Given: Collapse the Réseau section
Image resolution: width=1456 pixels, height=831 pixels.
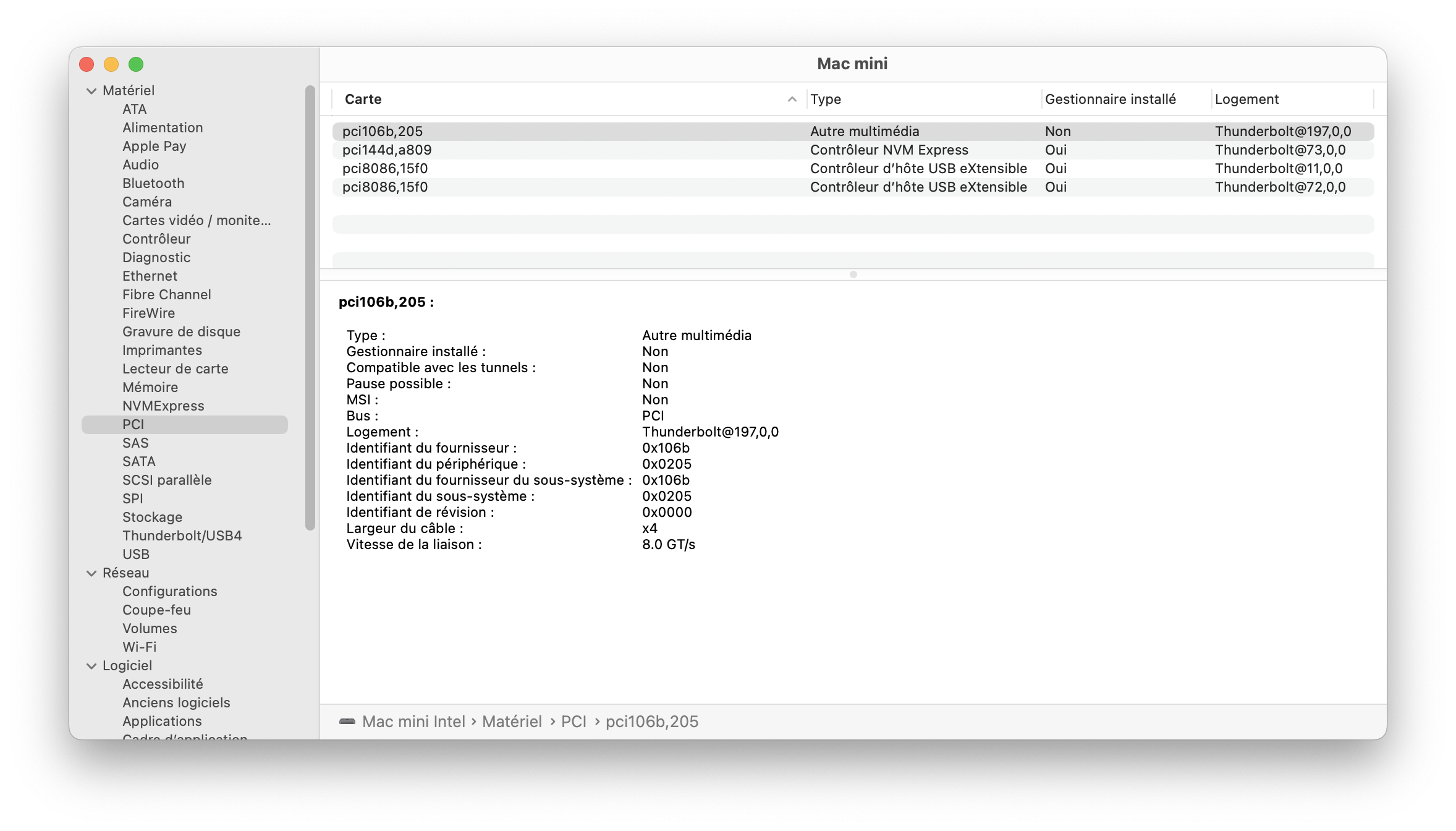Looking at the screenshot, I should point(91,573).
